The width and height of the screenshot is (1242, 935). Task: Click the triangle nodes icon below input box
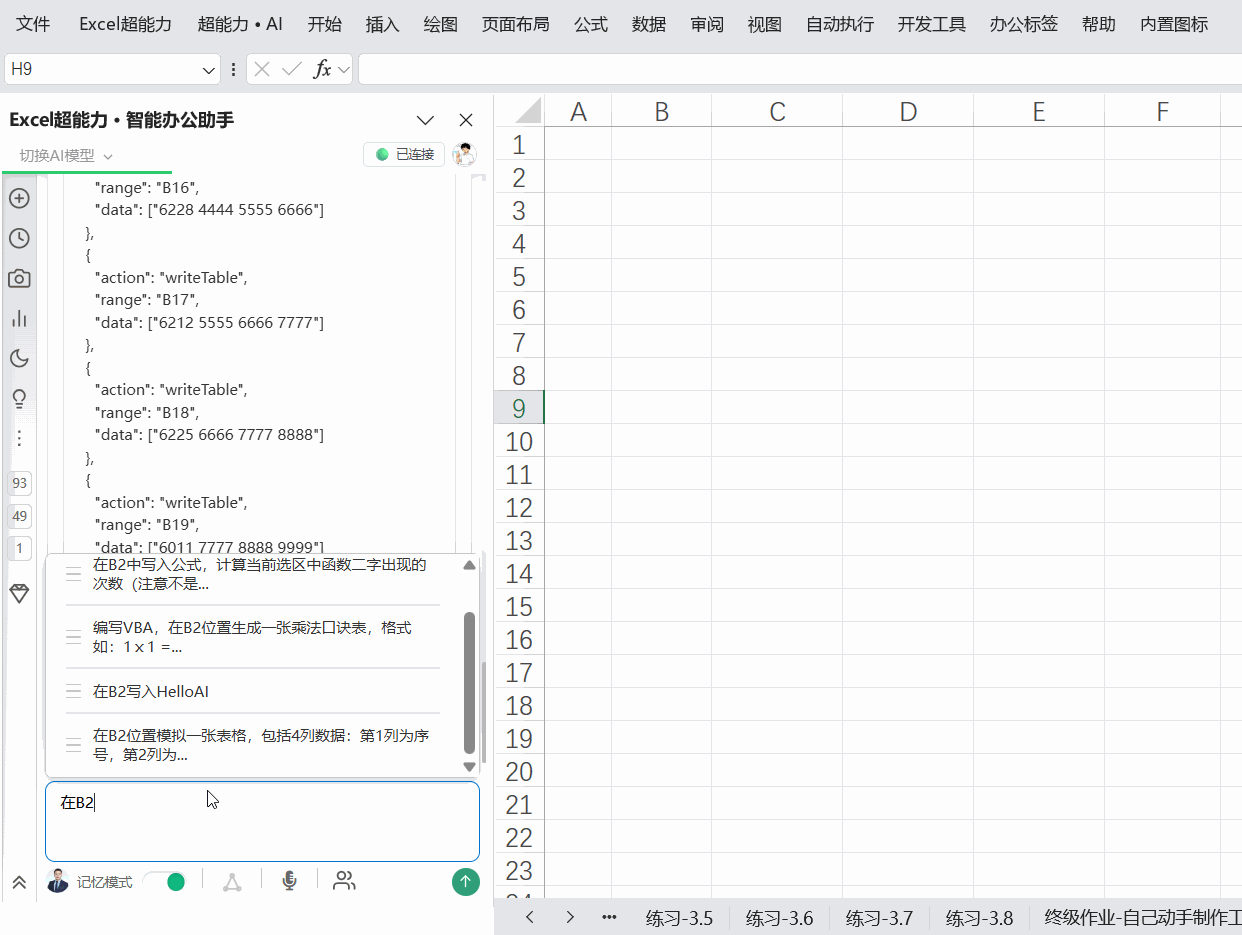[232, 881]
